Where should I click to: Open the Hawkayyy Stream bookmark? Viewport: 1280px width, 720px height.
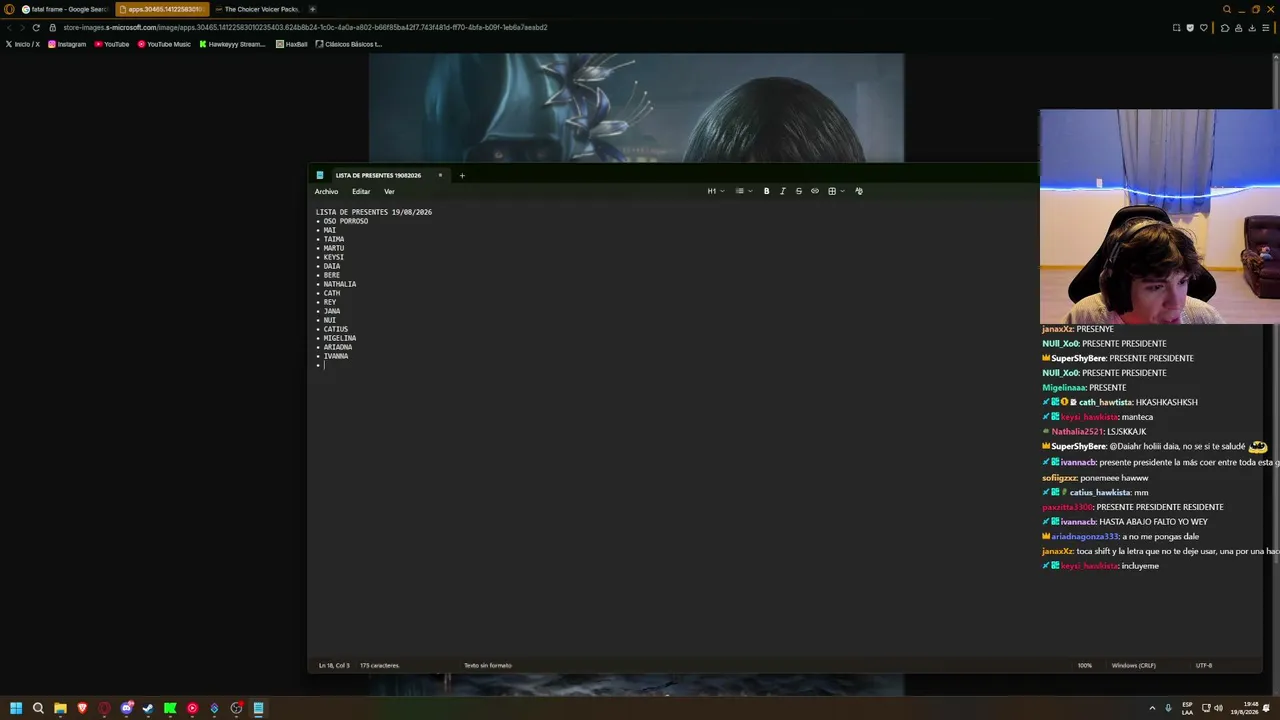tap(232, 44)
